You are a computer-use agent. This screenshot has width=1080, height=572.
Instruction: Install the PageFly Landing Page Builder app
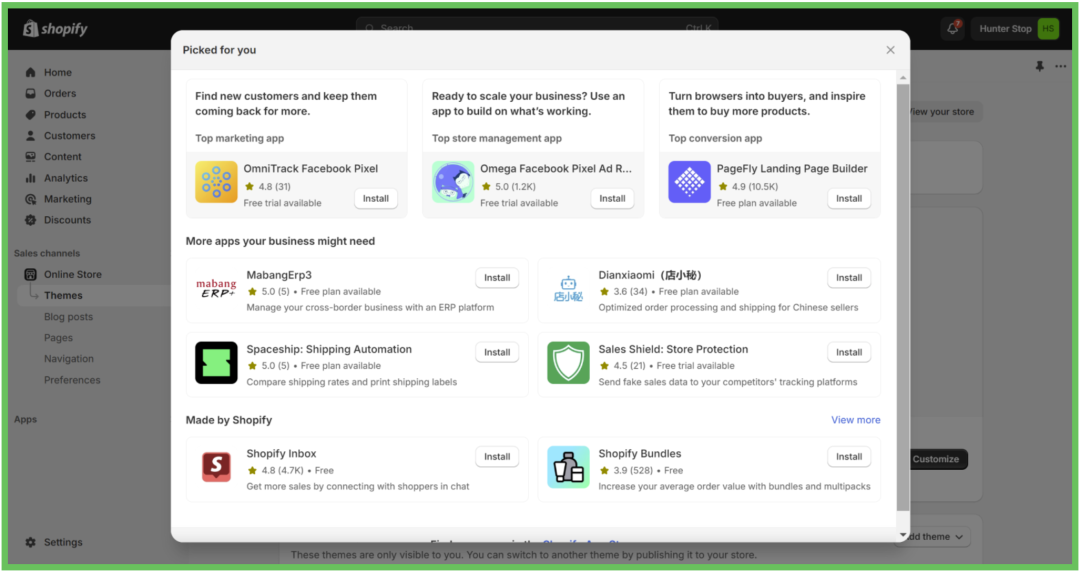[849, 198]
